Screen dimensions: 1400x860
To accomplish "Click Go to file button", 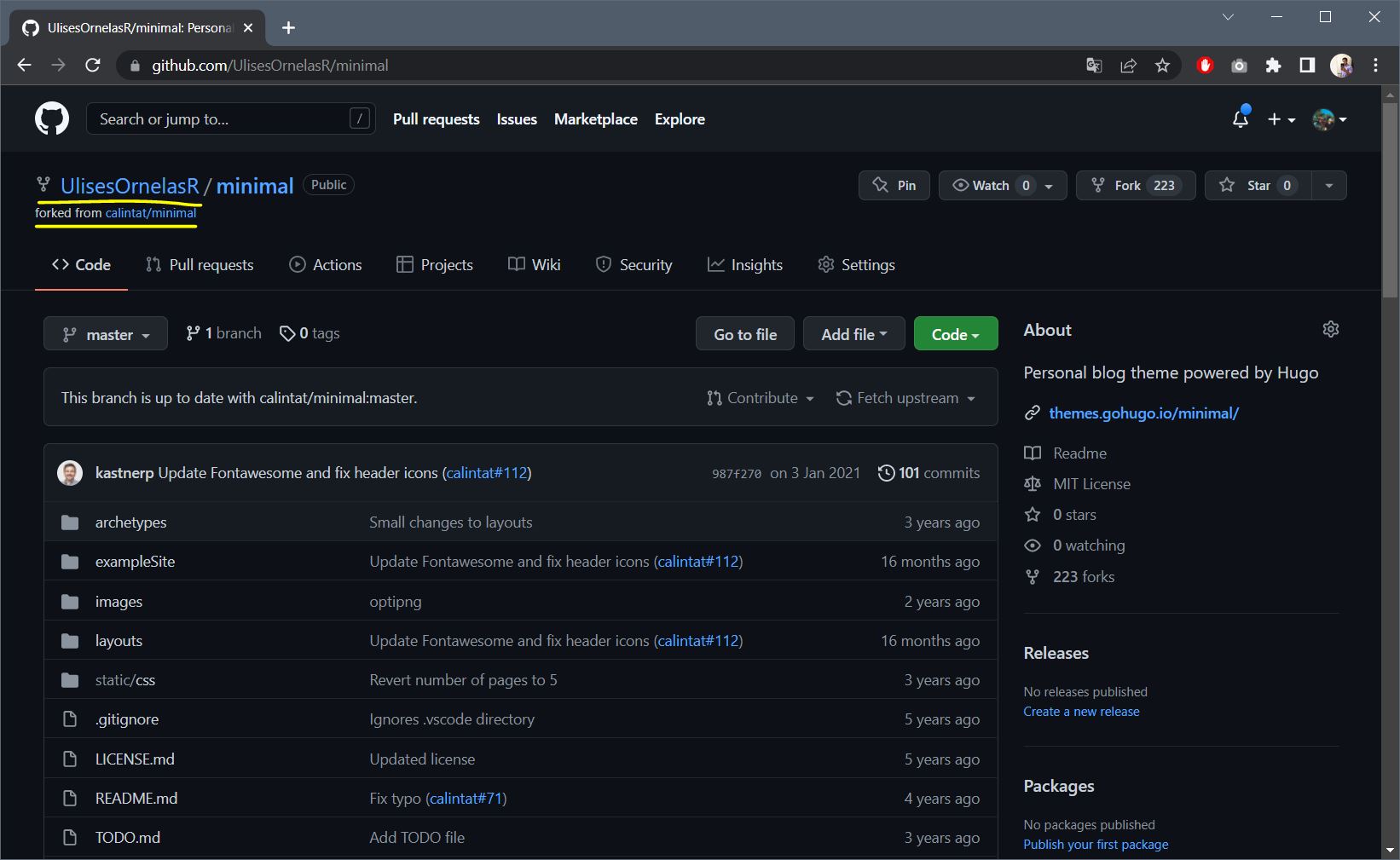I will click(745, 334).
